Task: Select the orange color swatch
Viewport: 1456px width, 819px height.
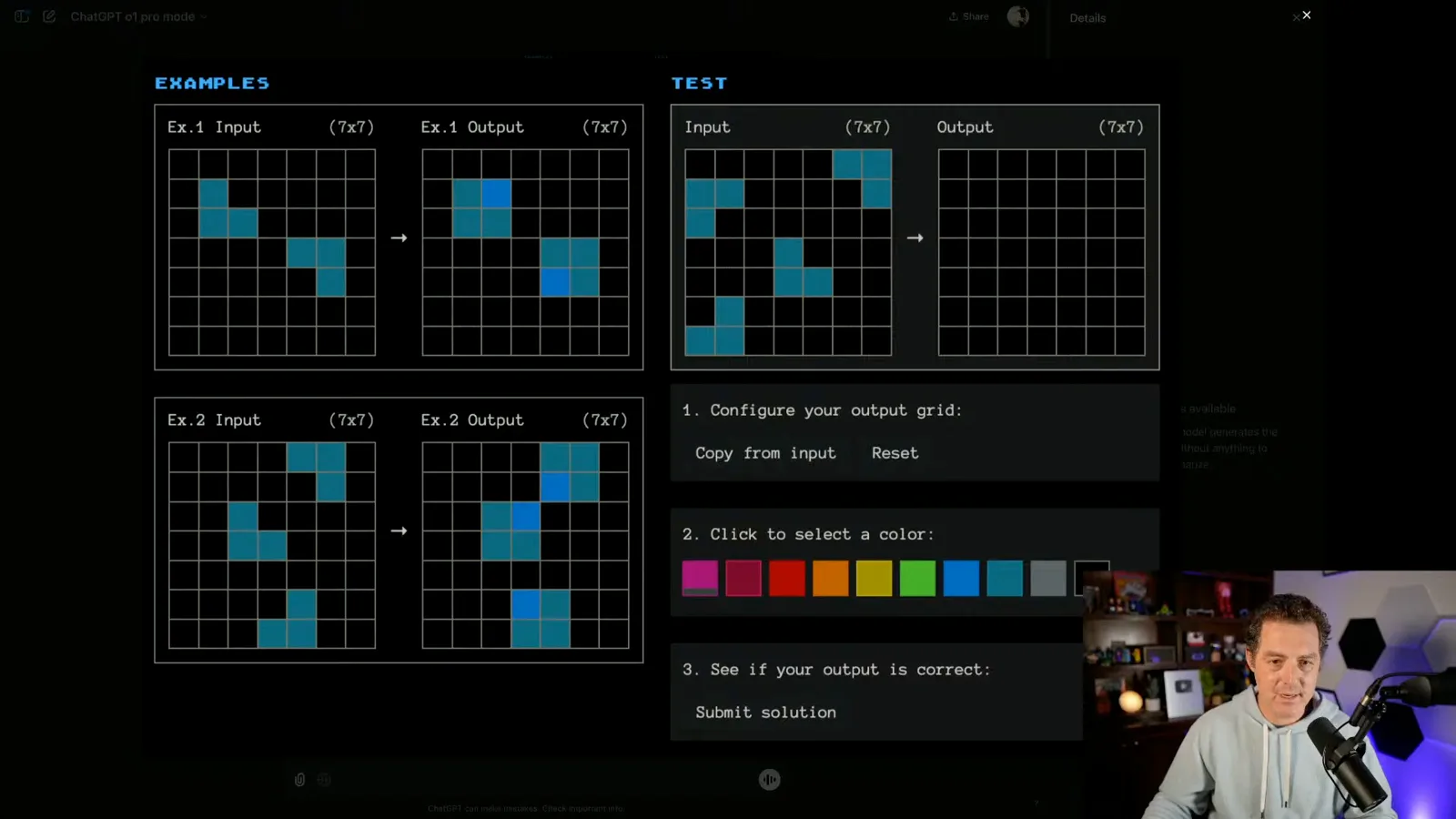Action: 831,578
